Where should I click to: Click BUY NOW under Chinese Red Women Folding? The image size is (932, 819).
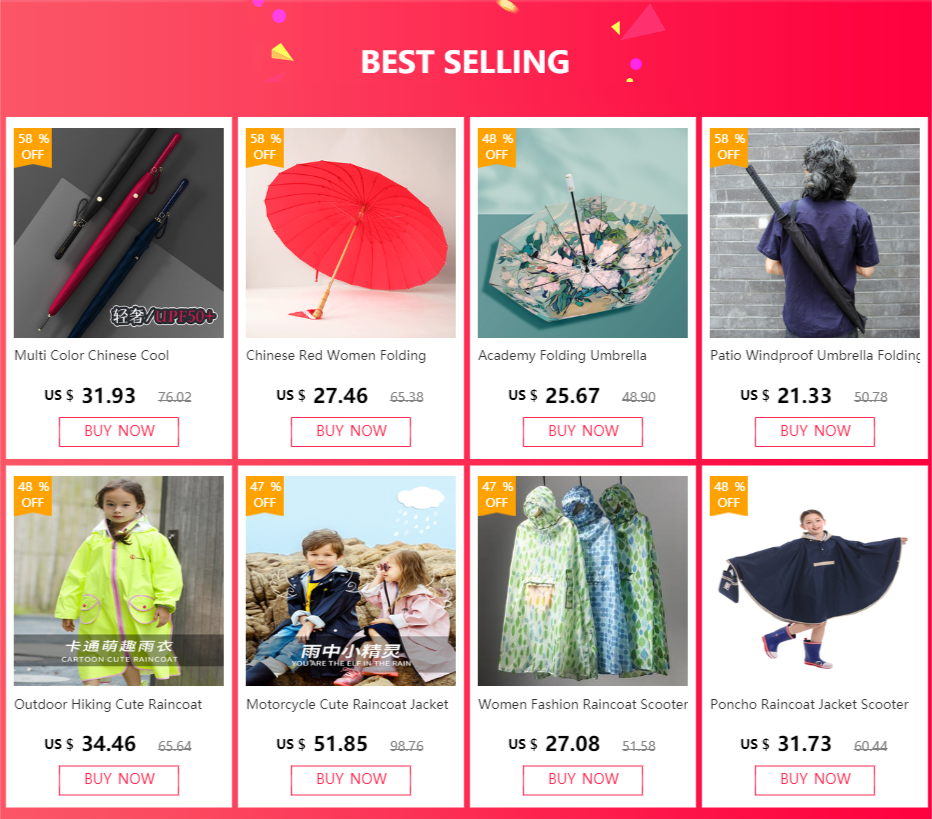(351, 431)
